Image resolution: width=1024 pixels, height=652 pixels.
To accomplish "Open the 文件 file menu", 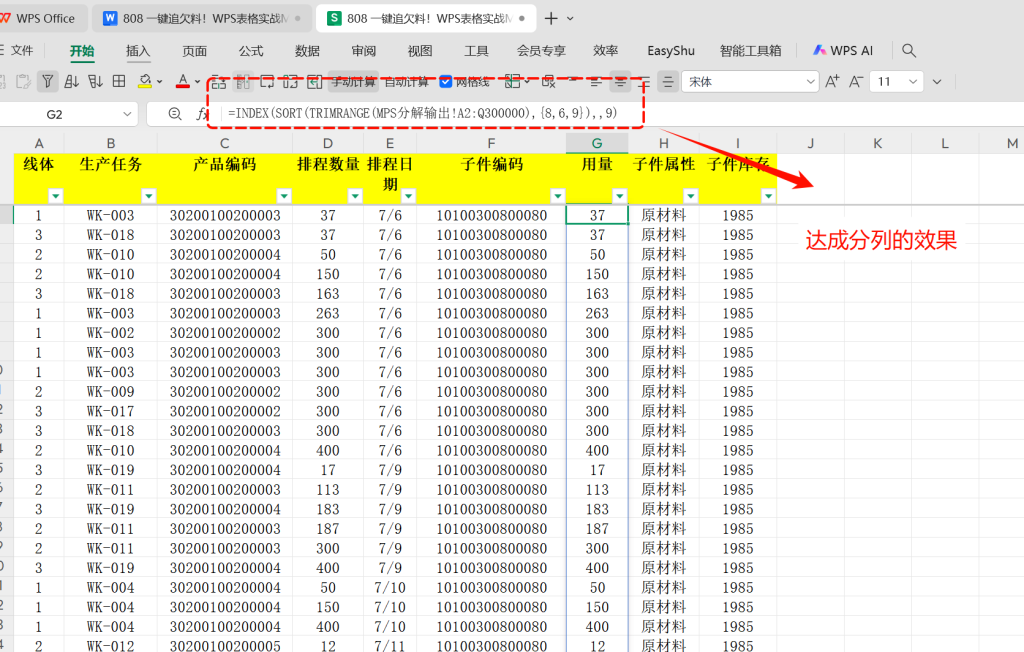I will coord(22,50).
